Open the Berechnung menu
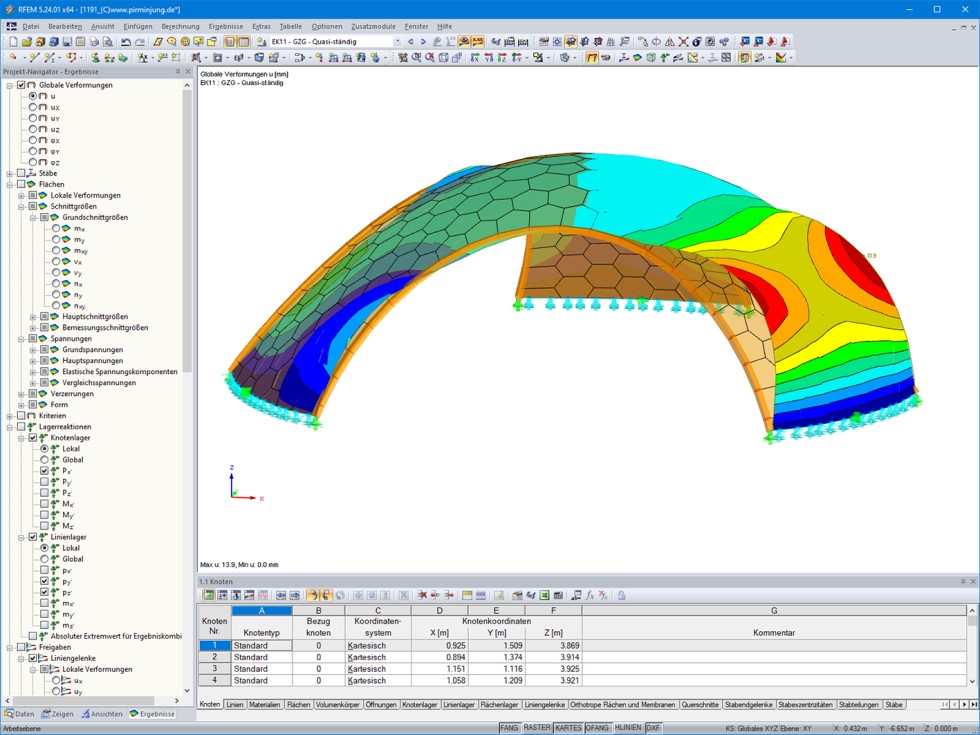This screenshot has height=735, width=980. (180, 26)
